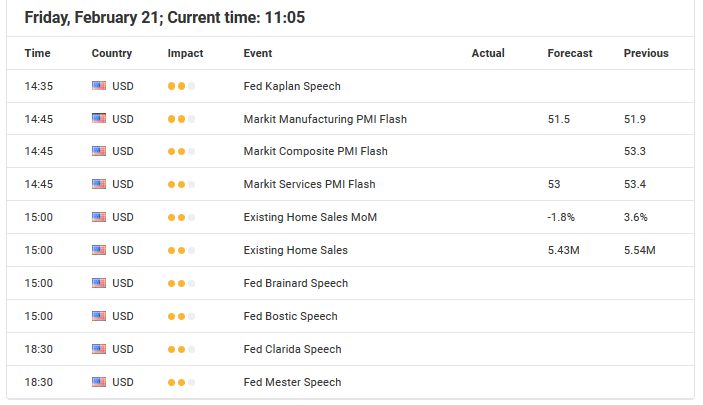Click impact dots for Fed Clarida Speech

pos(181,349)
